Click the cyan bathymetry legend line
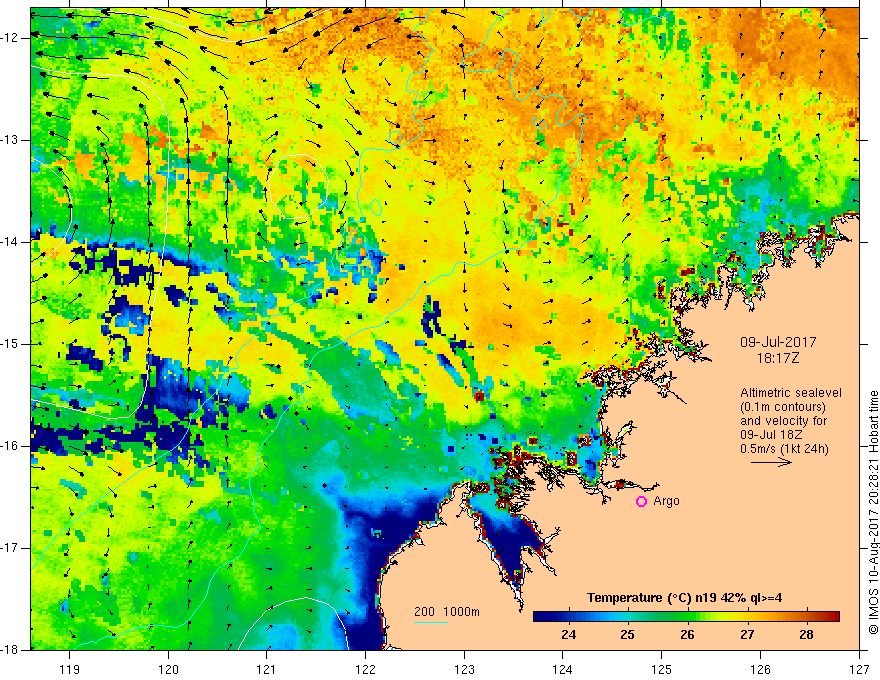Viewport: 880px width, 680px height. pos(430,622)
